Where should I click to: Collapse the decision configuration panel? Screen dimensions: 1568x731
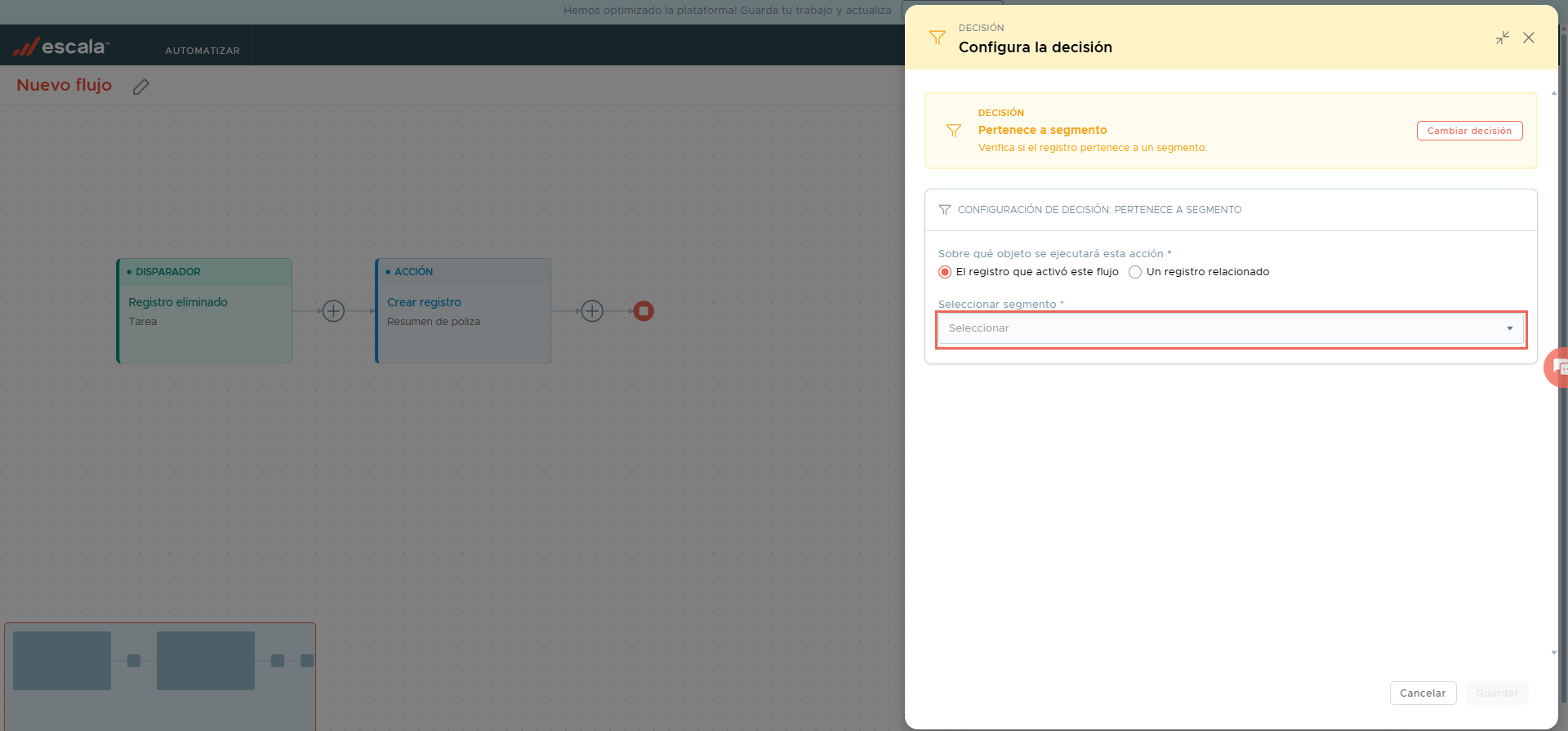[1503, 38]
